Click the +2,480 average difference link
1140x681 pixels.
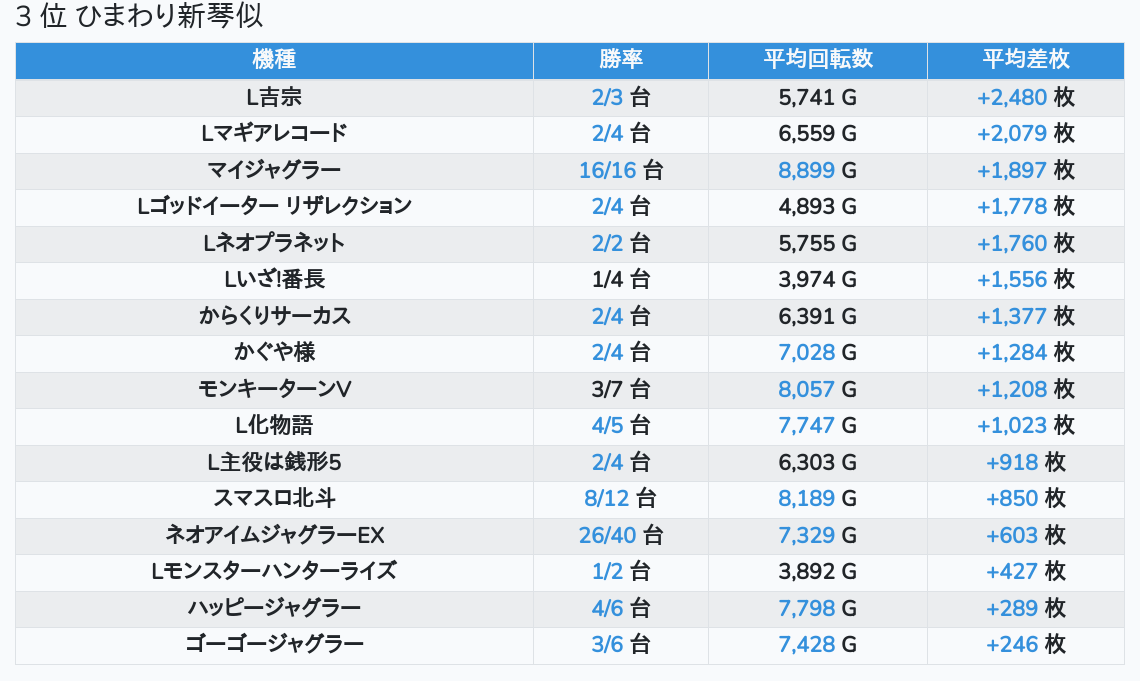click(x=1012, y=97)
